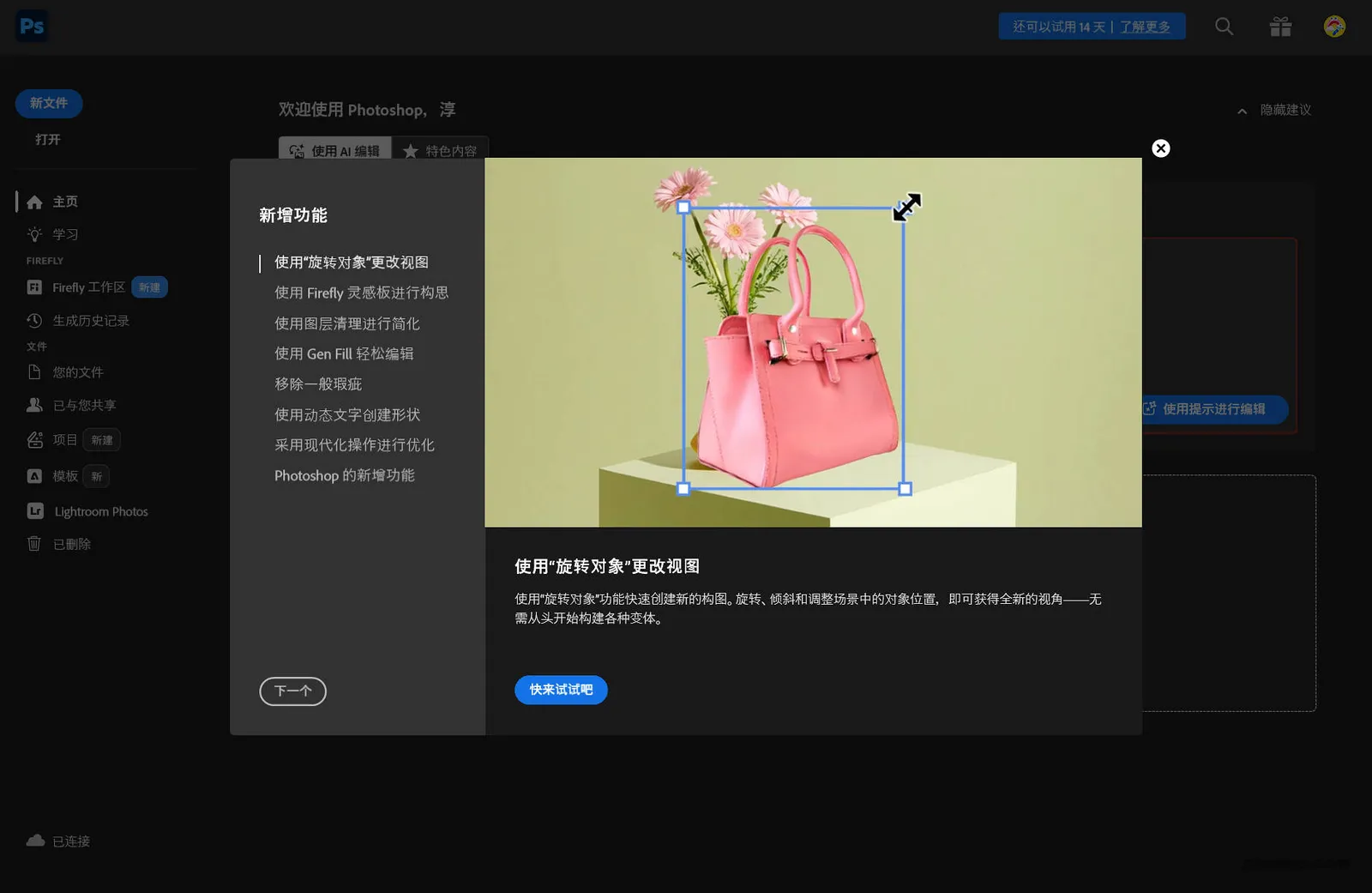Select 采用现代化操作进行优化 item
This screenshot has height=893, width=1372.
click(354, 445)
